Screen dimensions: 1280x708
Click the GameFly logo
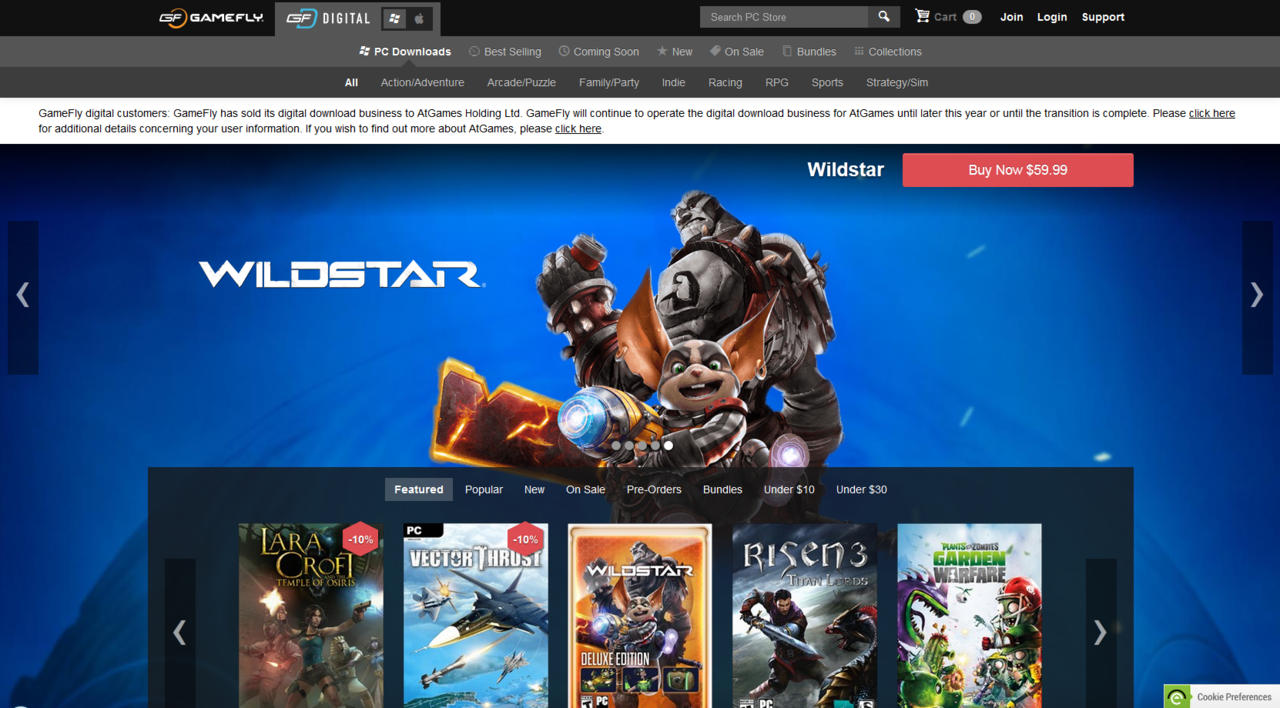[211, 17]
